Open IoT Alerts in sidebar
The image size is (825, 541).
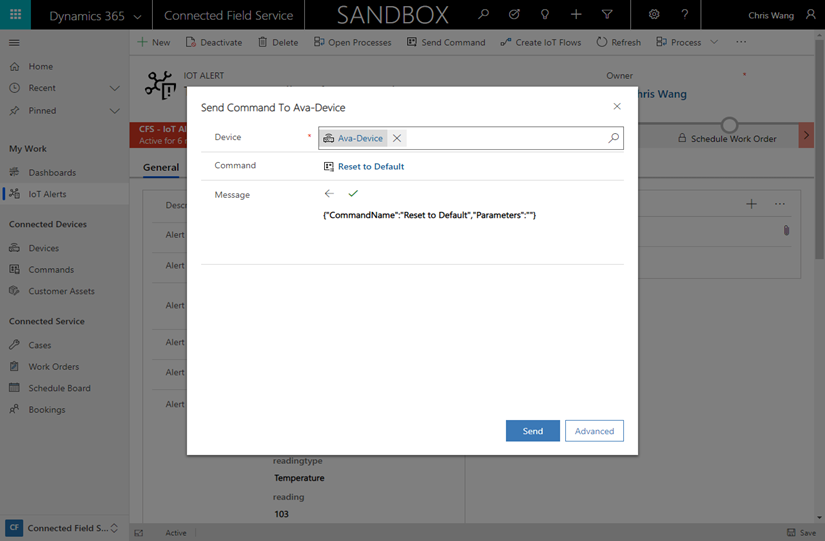coord(47,194)
